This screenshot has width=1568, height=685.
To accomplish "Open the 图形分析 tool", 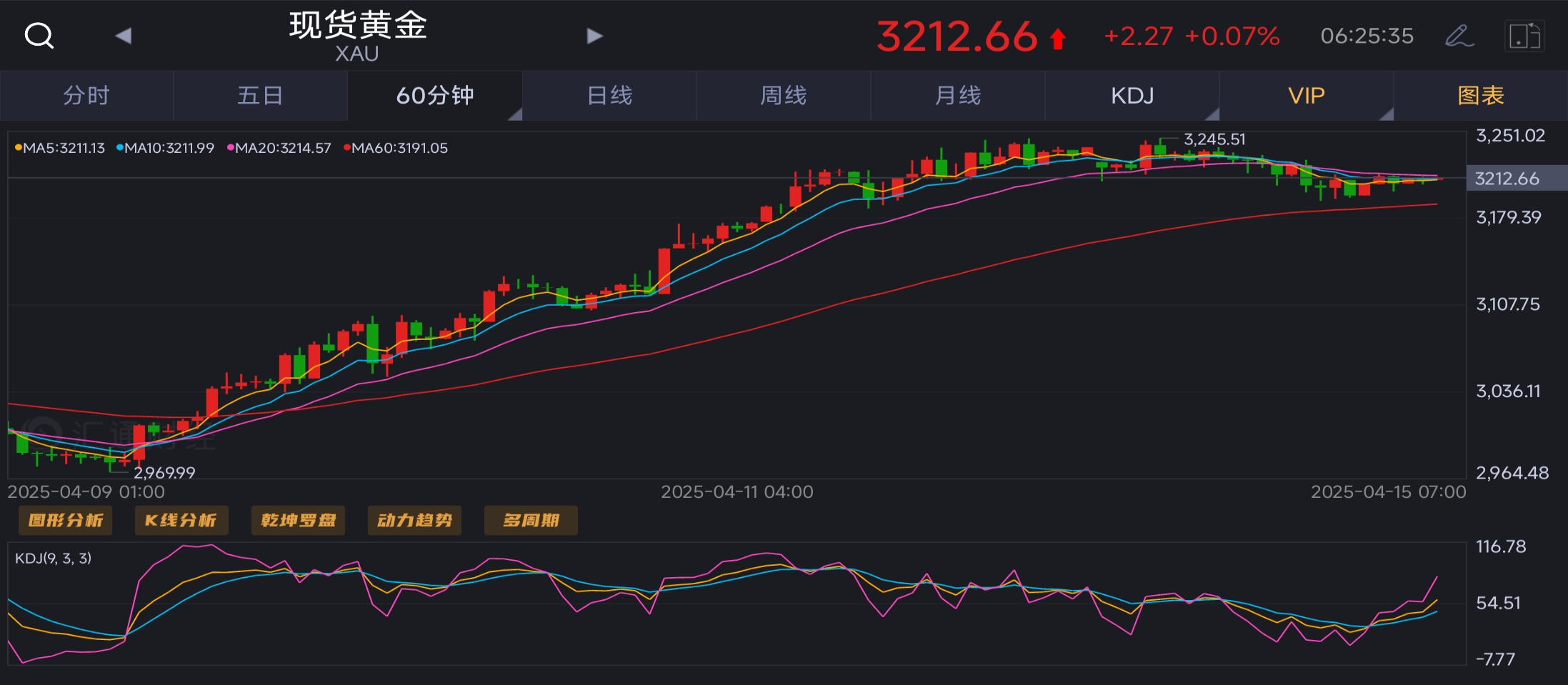I will (x=65, y=520).
